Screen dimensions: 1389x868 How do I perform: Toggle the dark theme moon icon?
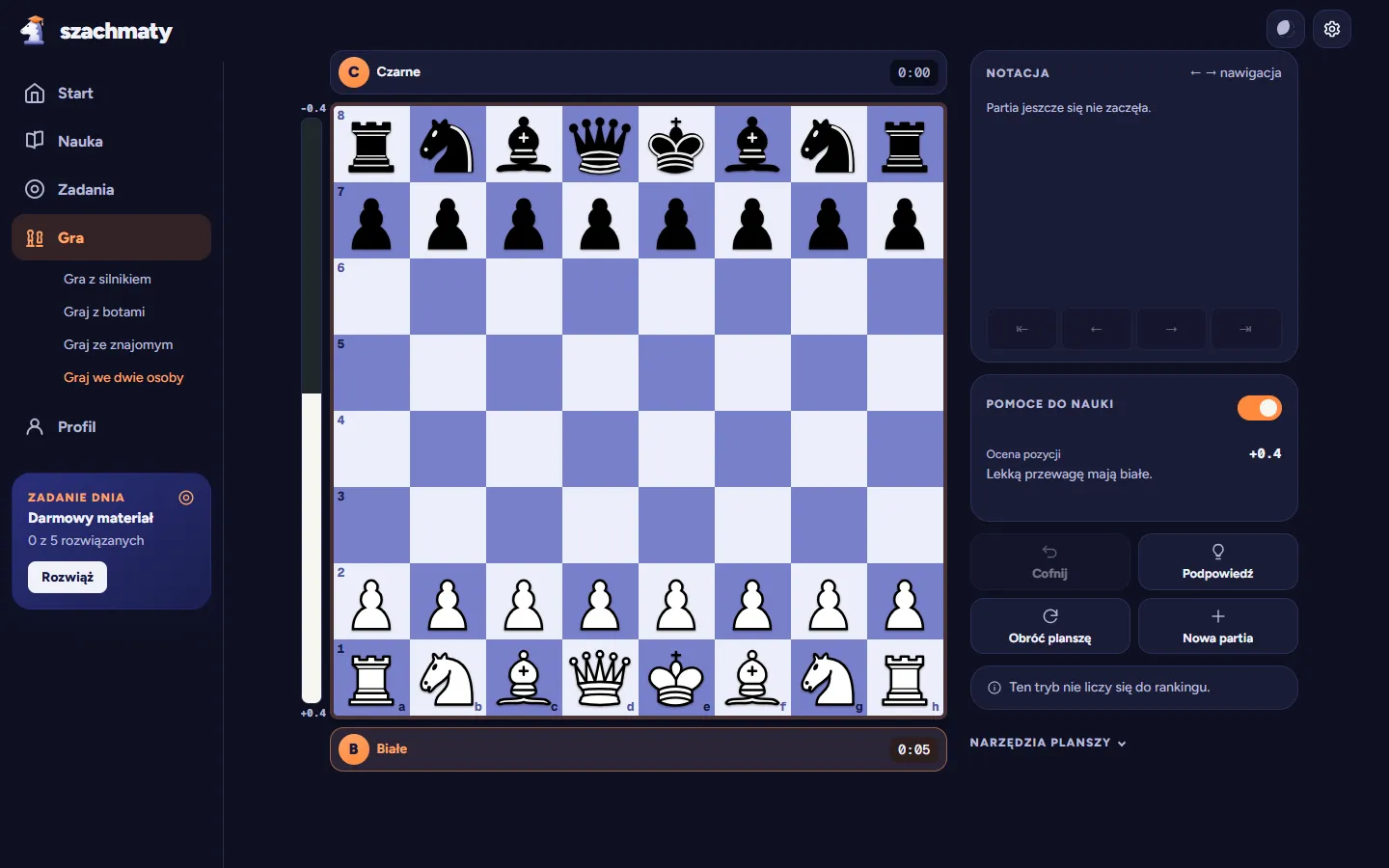point(1285,29)
